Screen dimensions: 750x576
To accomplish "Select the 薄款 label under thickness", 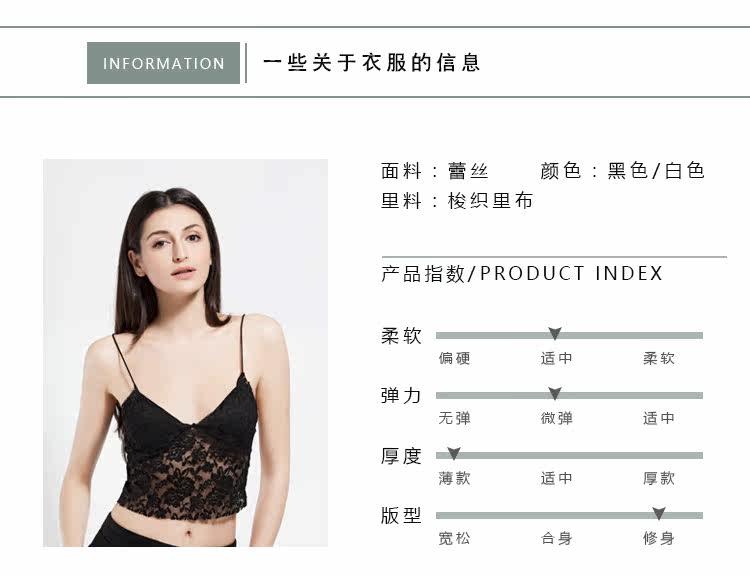I will coord(454,478).
